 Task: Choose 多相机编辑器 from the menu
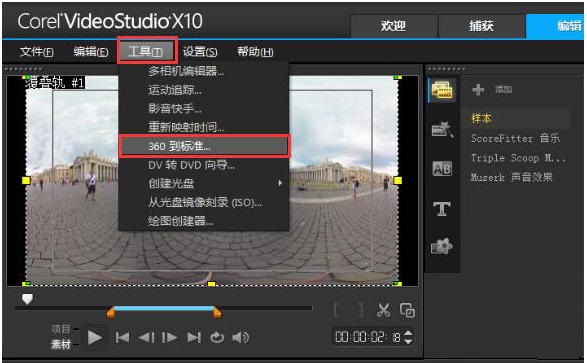tap(204, 71)
